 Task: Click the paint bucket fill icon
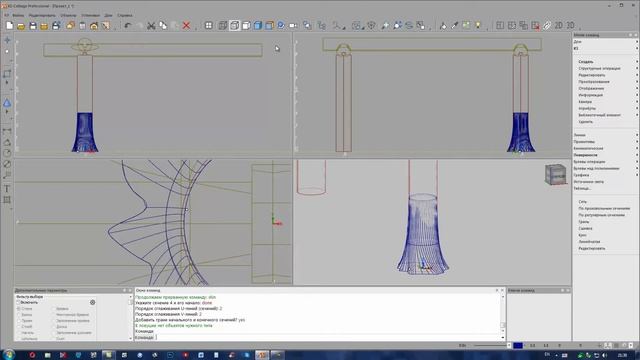pyautogui.click(x=443, y=26)
